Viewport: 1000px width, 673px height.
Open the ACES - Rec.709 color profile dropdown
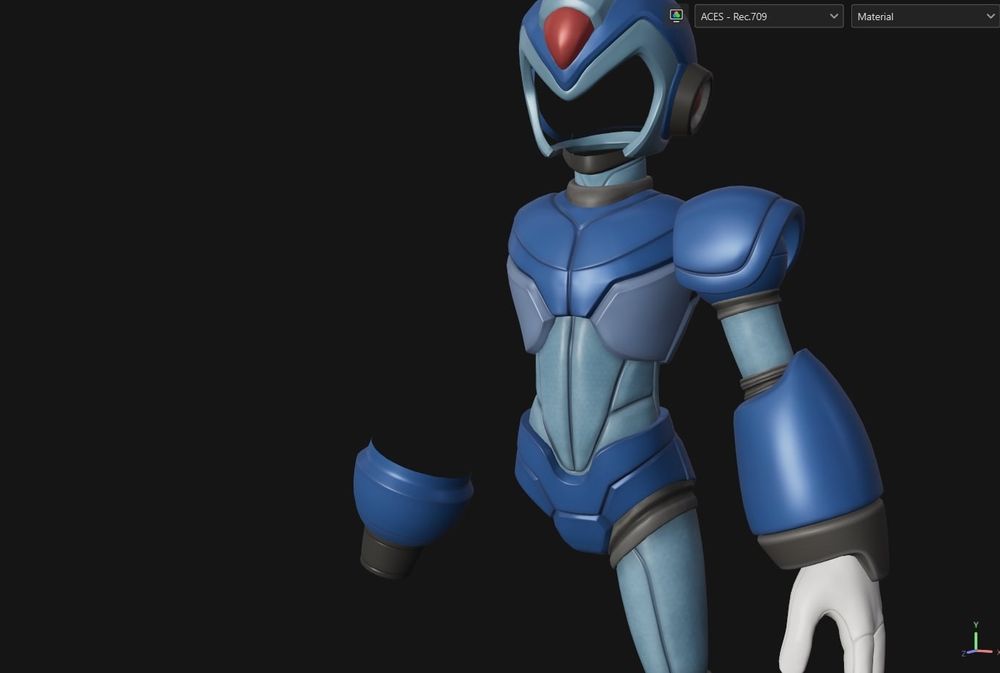[x=768, y=17]
